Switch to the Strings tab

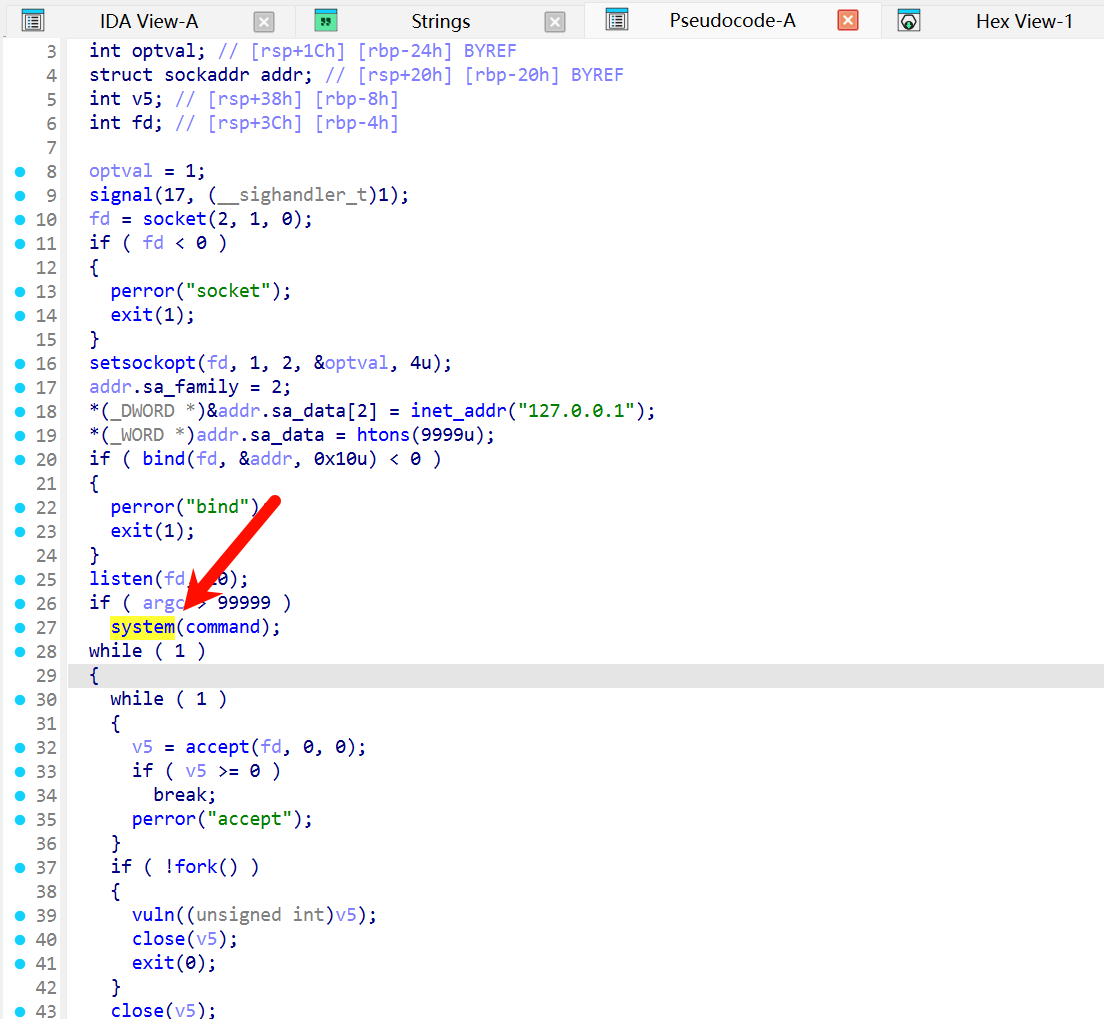pos(440,21)
